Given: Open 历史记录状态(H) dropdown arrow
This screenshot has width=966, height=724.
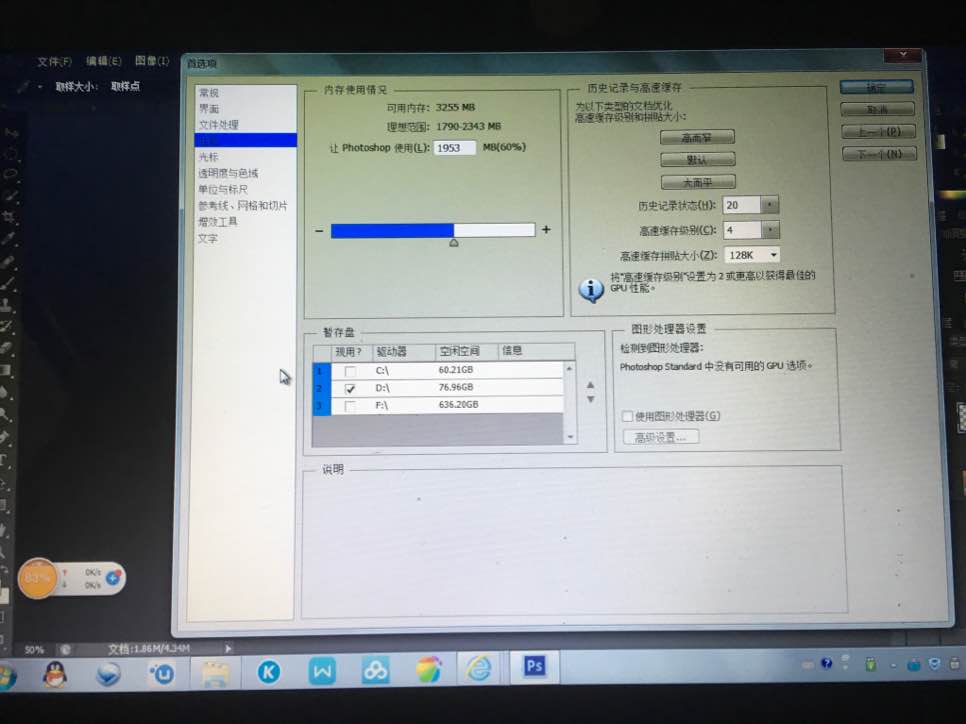Looking at the screenshot, I should tap(769, 205).
